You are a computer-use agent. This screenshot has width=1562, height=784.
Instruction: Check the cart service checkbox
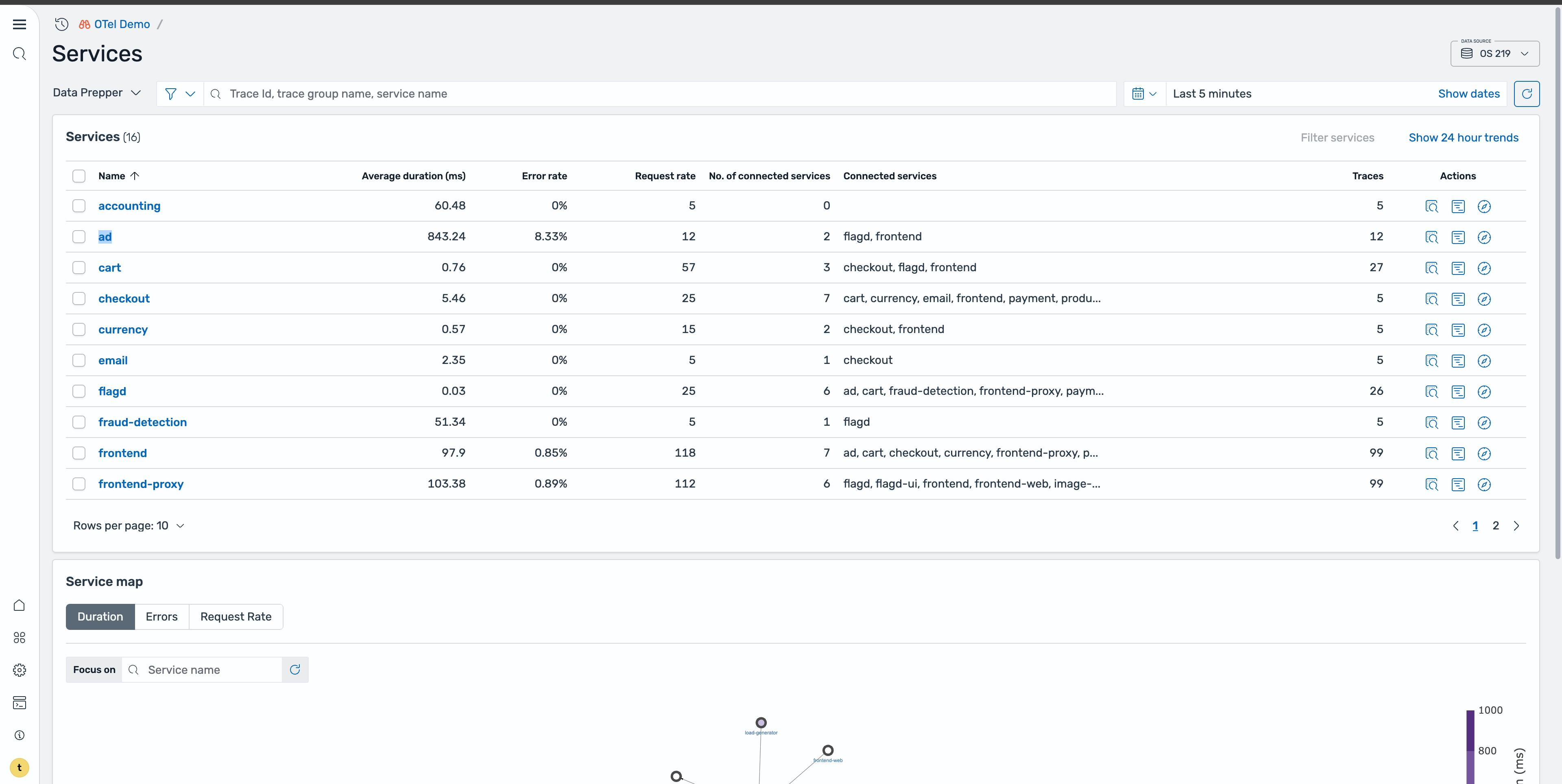[x=79, y=268]
